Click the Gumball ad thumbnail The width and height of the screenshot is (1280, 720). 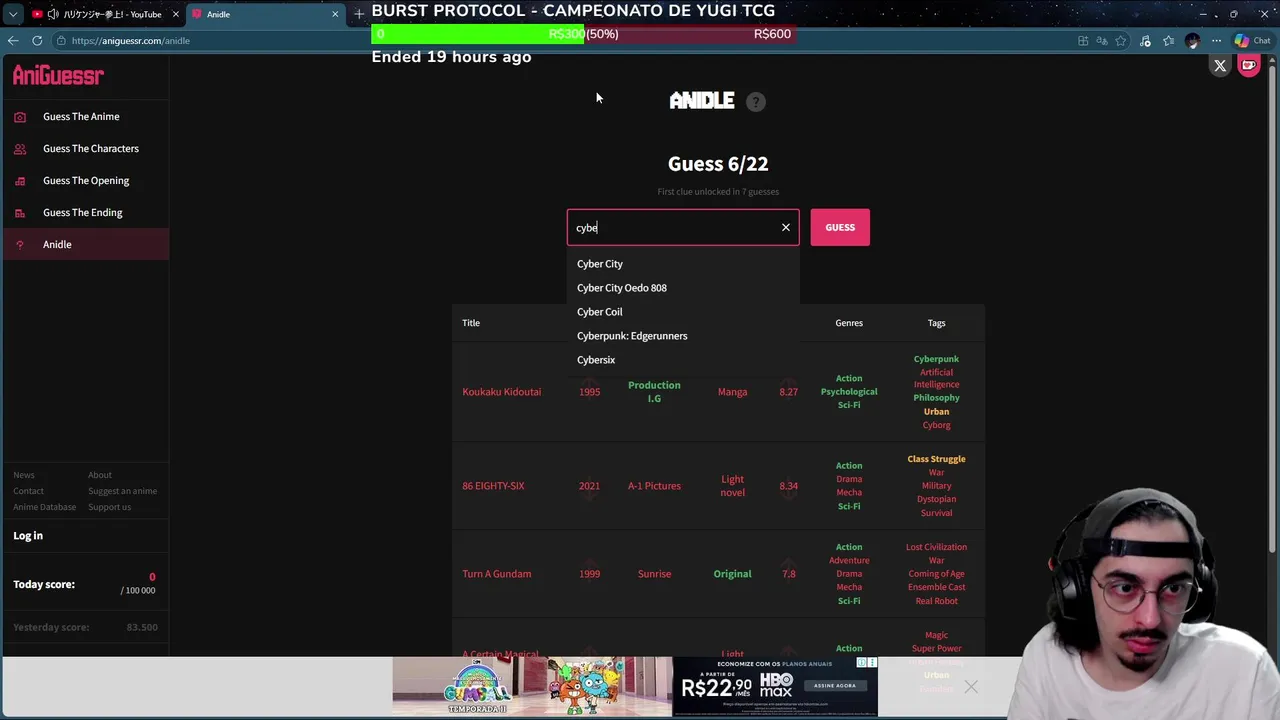point(532,686)
